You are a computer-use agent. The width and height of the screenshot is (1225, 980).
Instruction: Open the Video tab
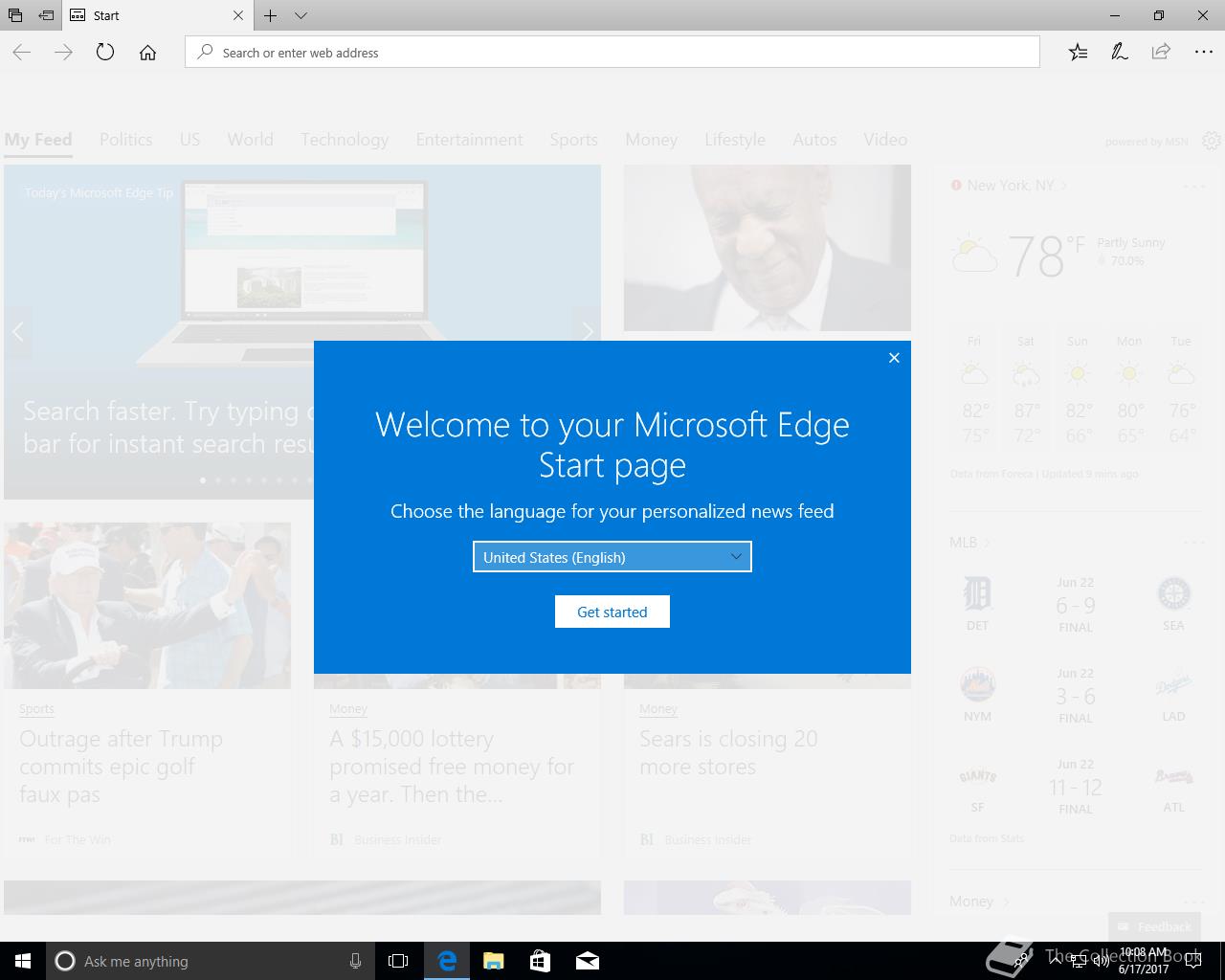pyautogui.click(x=885, y=140)
